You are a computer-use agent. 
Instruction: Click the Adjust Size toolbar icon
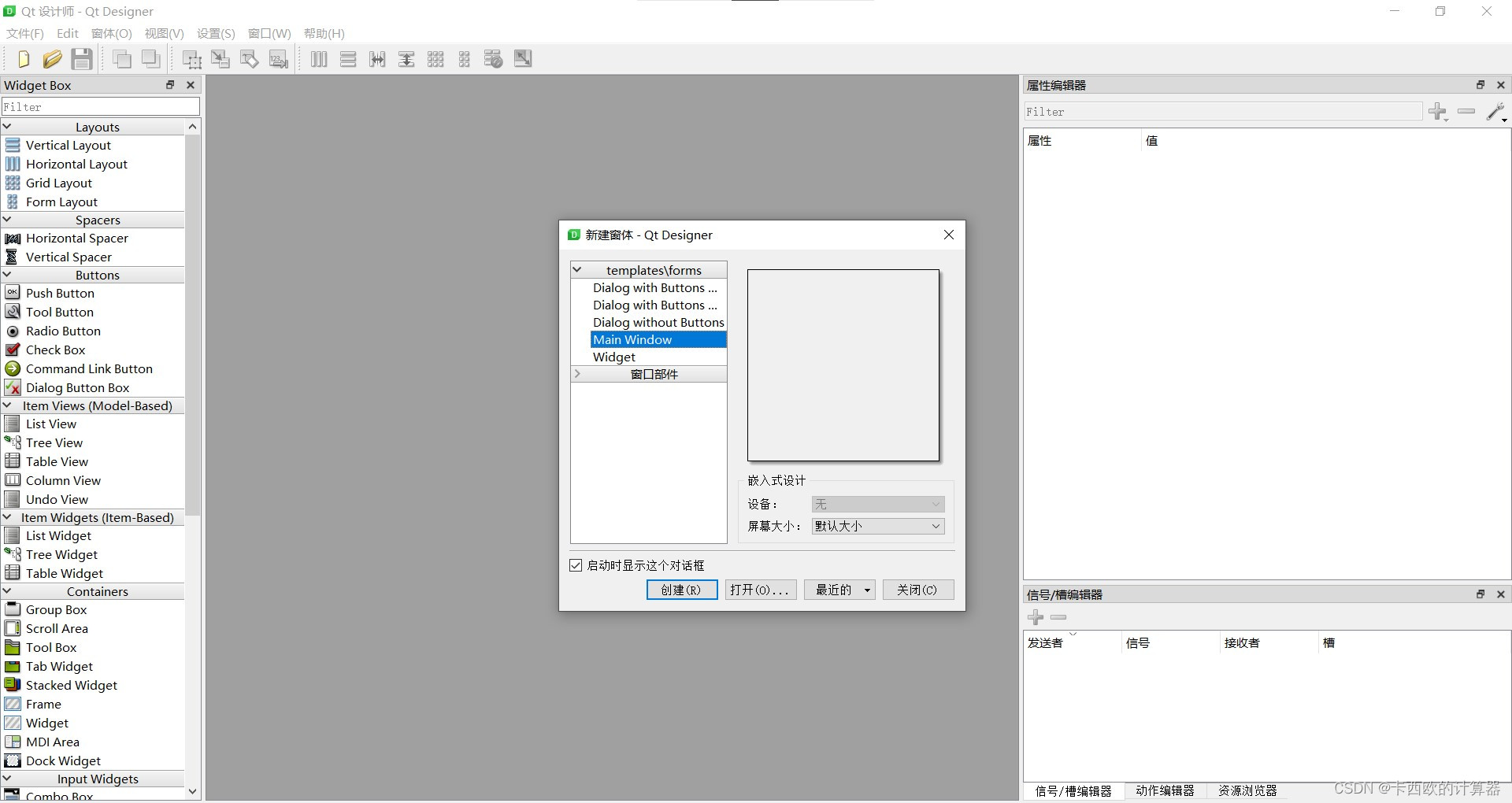coord(522,58)
